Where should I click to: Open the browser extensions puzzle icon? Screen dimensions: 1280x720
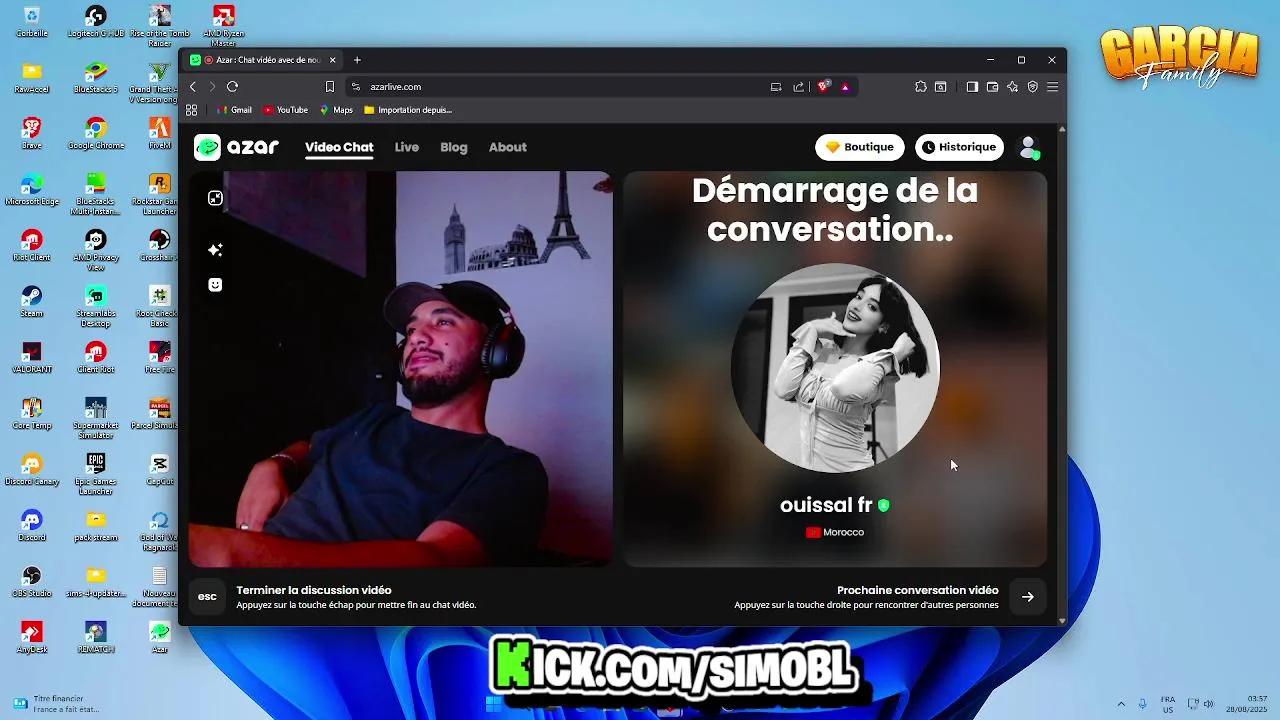[x=921, y=87]
